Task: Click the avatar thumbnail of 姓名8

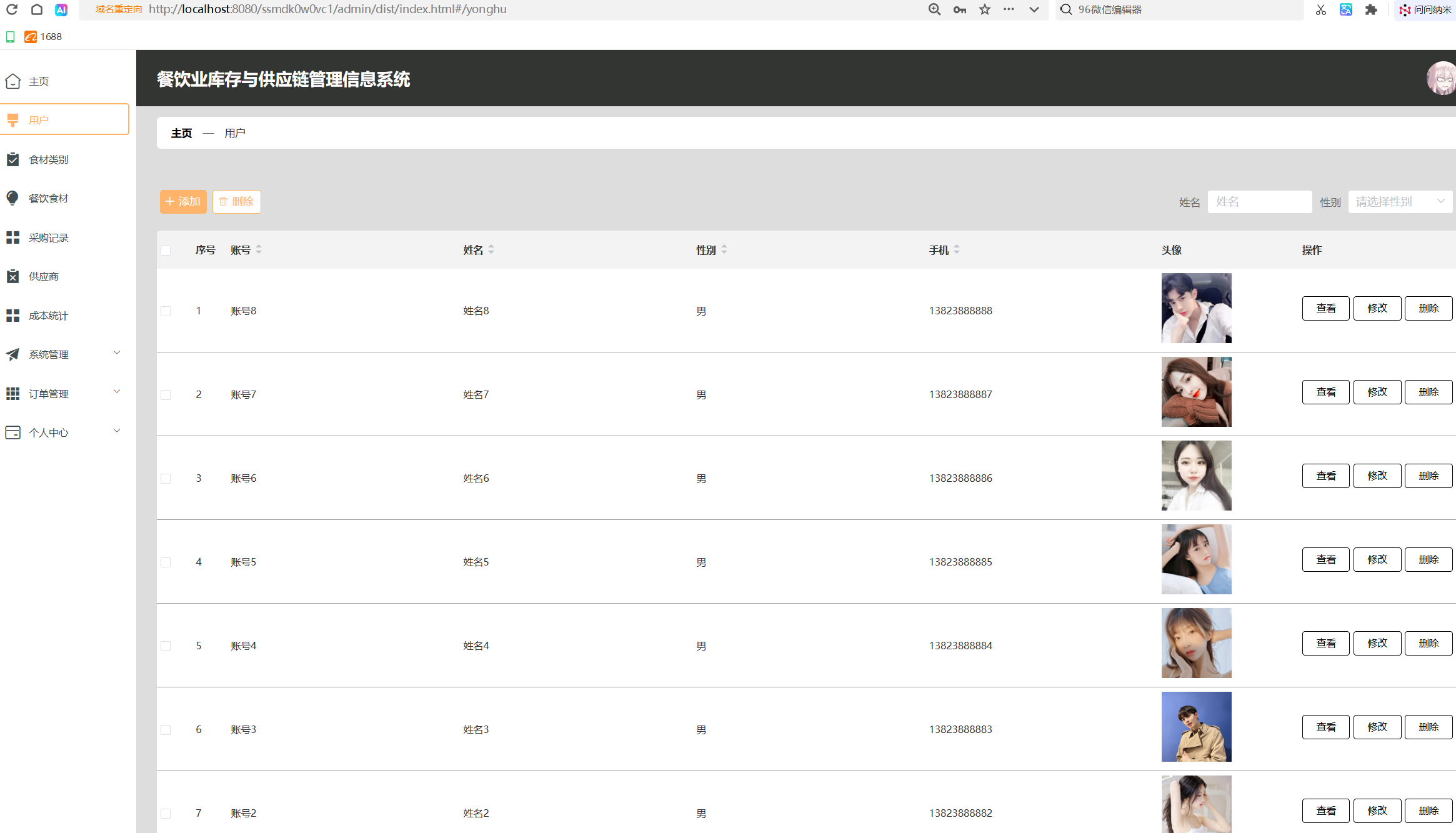Action: pos(1197,308)
